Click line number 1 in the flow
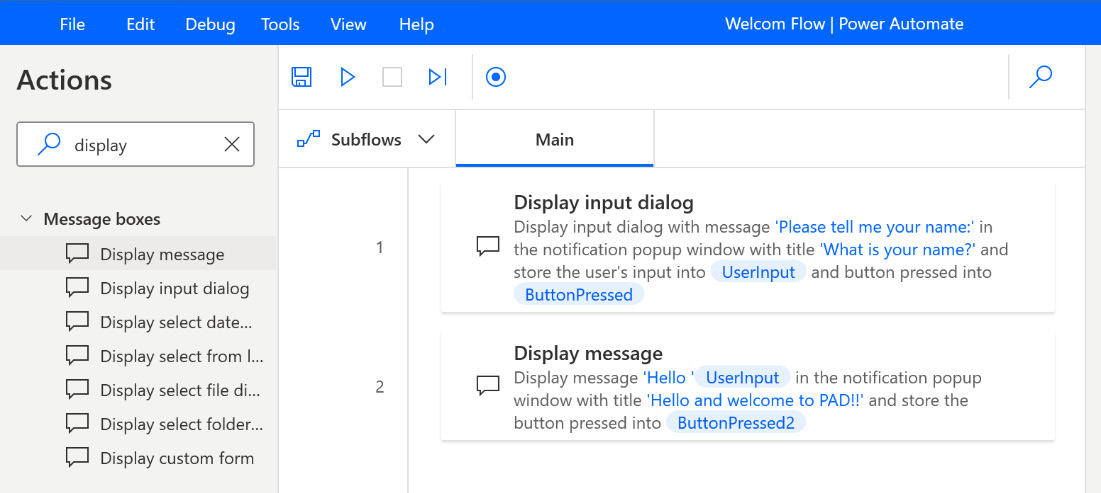The width and height of the screenshot is (1101, 493). (x=380, y=247)
